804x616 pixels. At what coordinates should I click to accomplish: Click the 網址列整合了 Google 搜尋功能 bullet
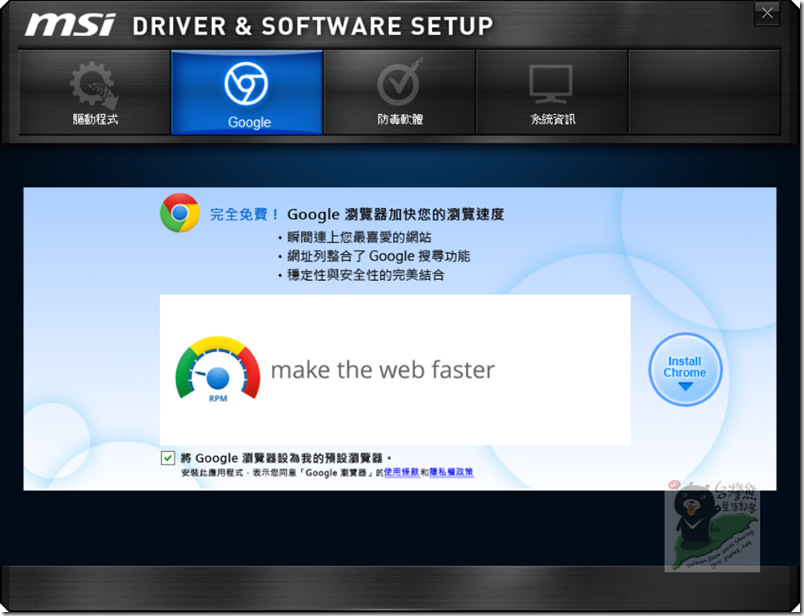click(x=378, y=256)
